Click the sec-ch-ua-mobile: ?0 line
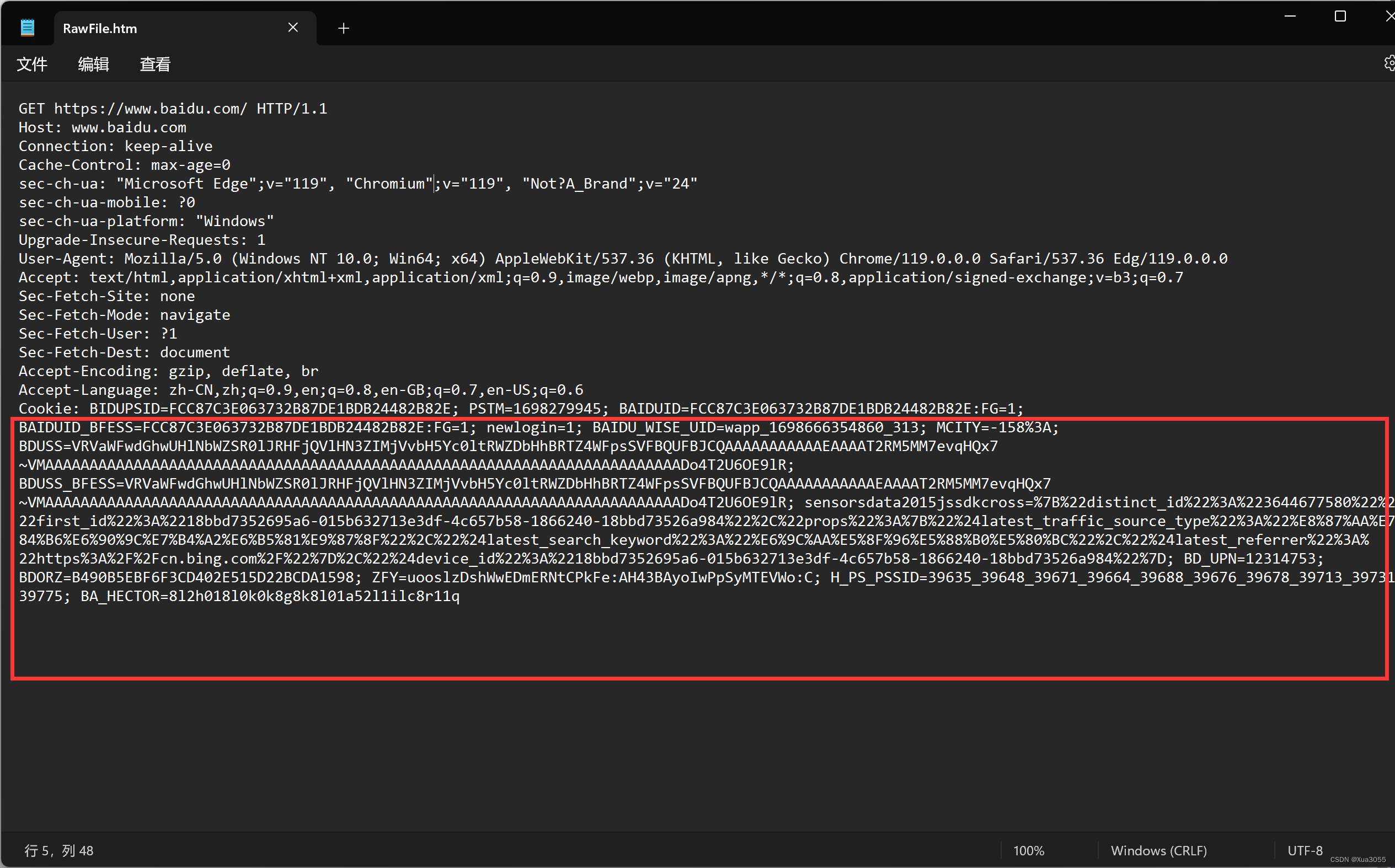 107,202
